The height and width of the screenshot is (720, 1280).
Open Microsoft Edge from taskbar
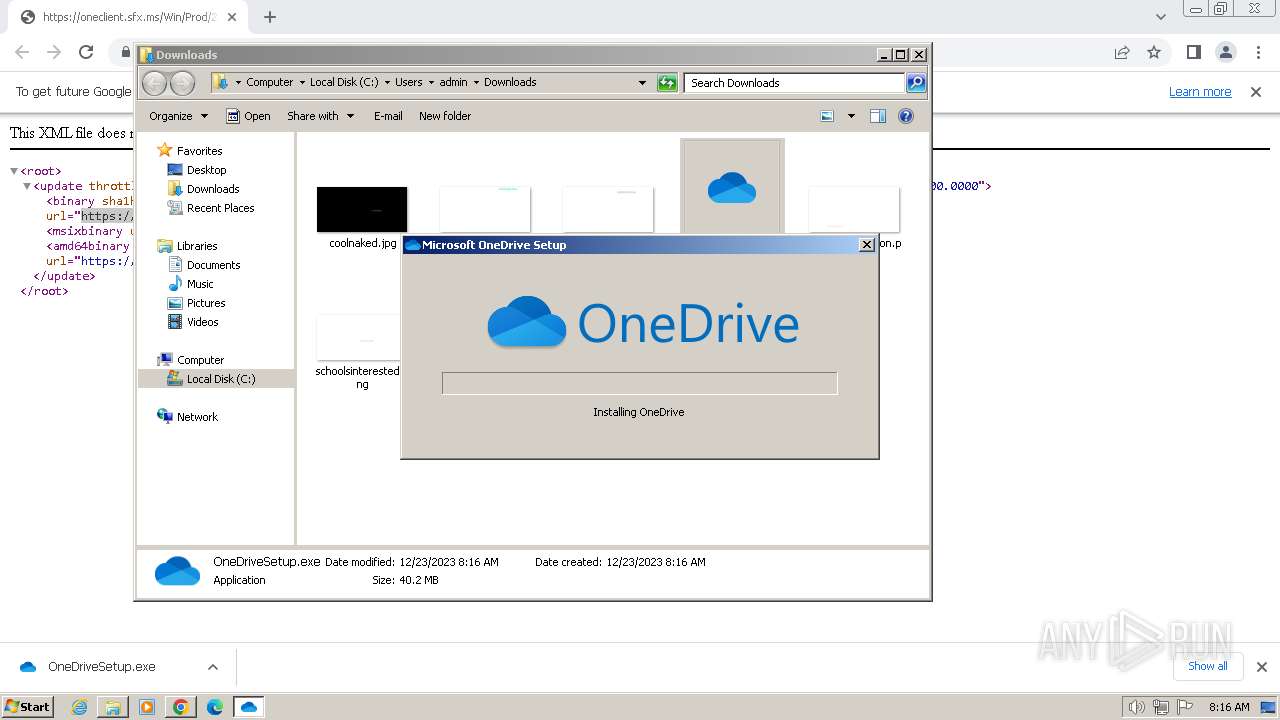[215, 707]
